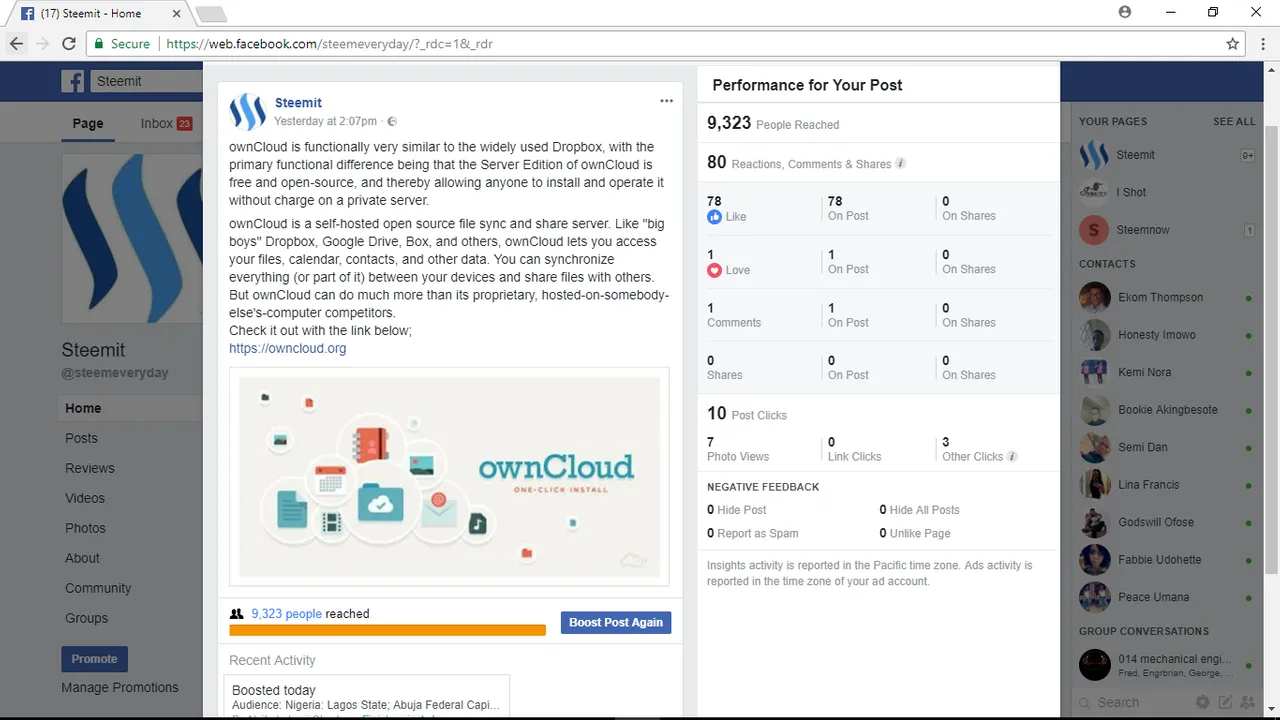Go back with the browser back arrow
1280x720 pixels.
16,44
